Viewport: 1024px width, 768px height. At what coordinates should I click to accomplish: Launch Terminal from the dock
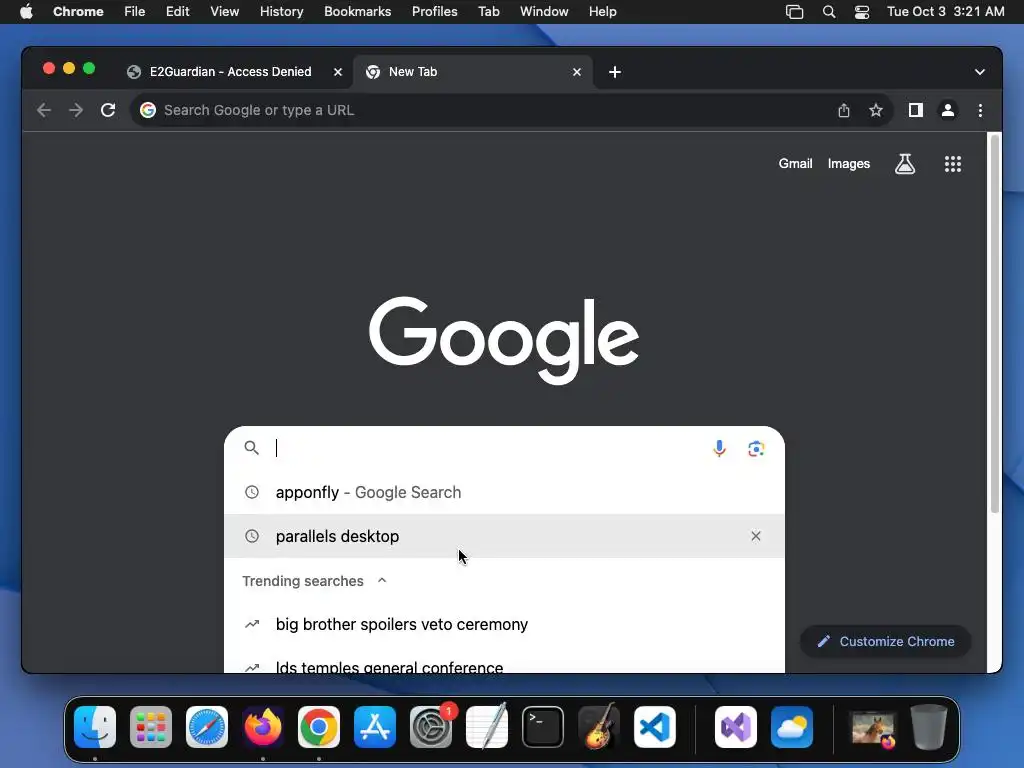point(543,727)
